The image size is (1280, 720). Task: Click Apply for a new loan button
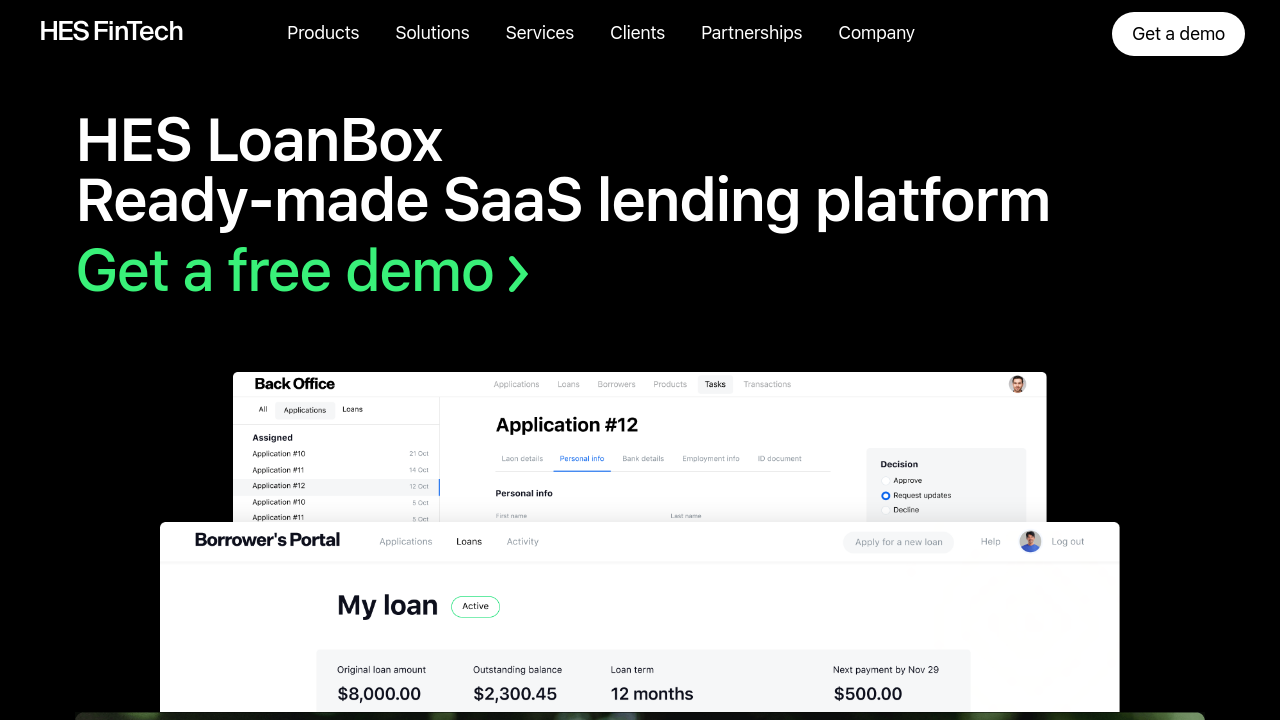click(x=898, y=542)
